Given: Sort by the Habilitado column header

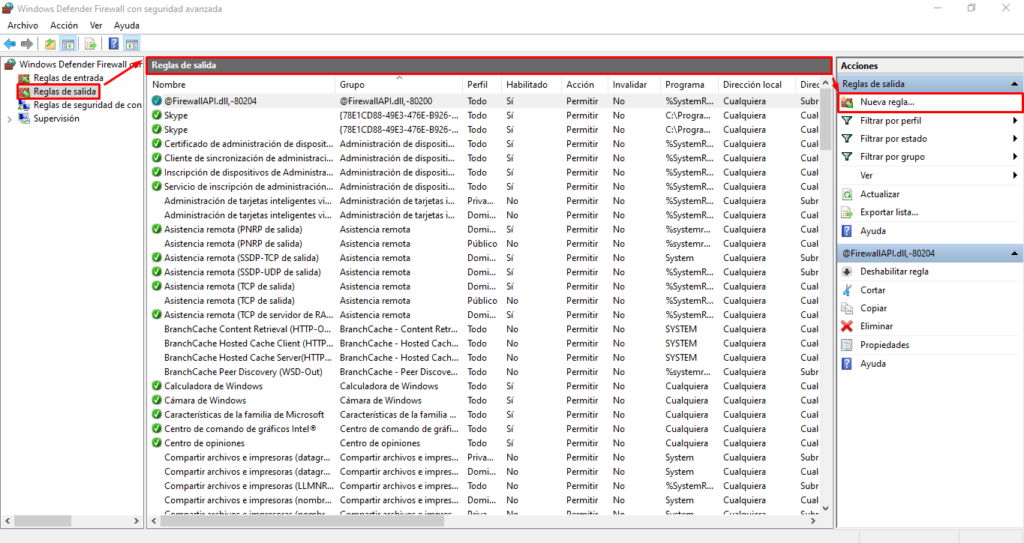Looking at the screenshot, I should [x=531, y=85].
